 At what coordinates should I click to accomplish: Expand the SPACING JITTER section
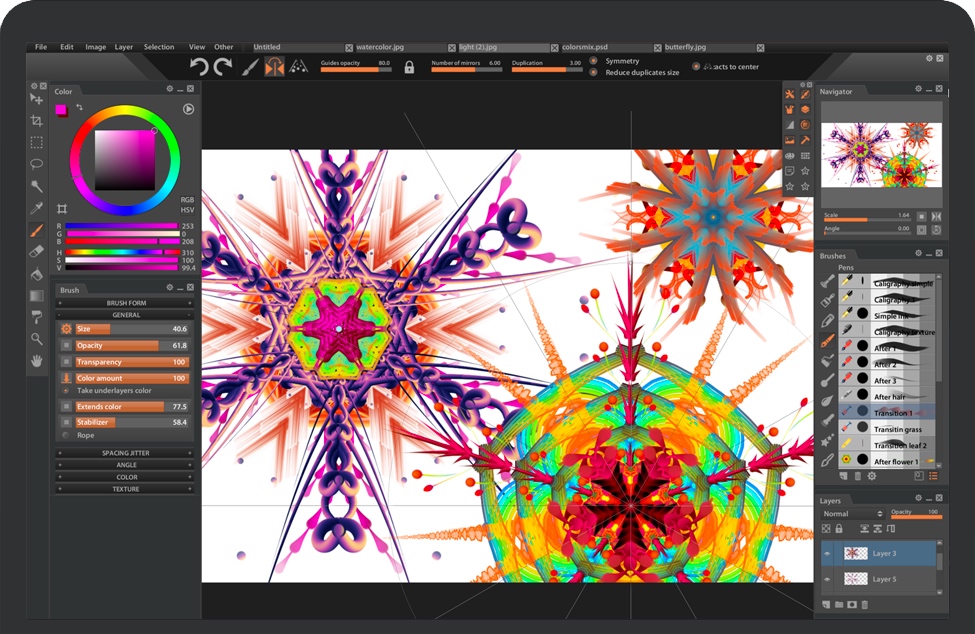(126, 453)
